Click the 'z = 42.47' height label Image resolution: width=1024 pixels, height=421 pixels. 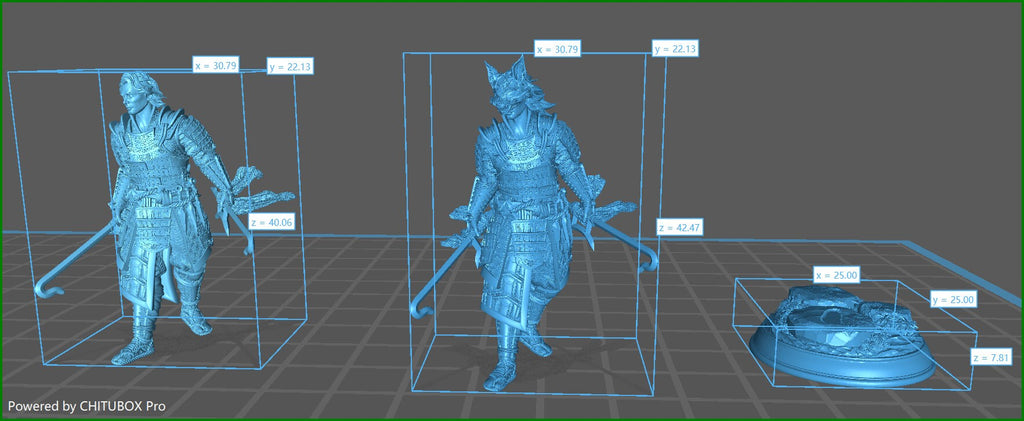click(680, 228)
